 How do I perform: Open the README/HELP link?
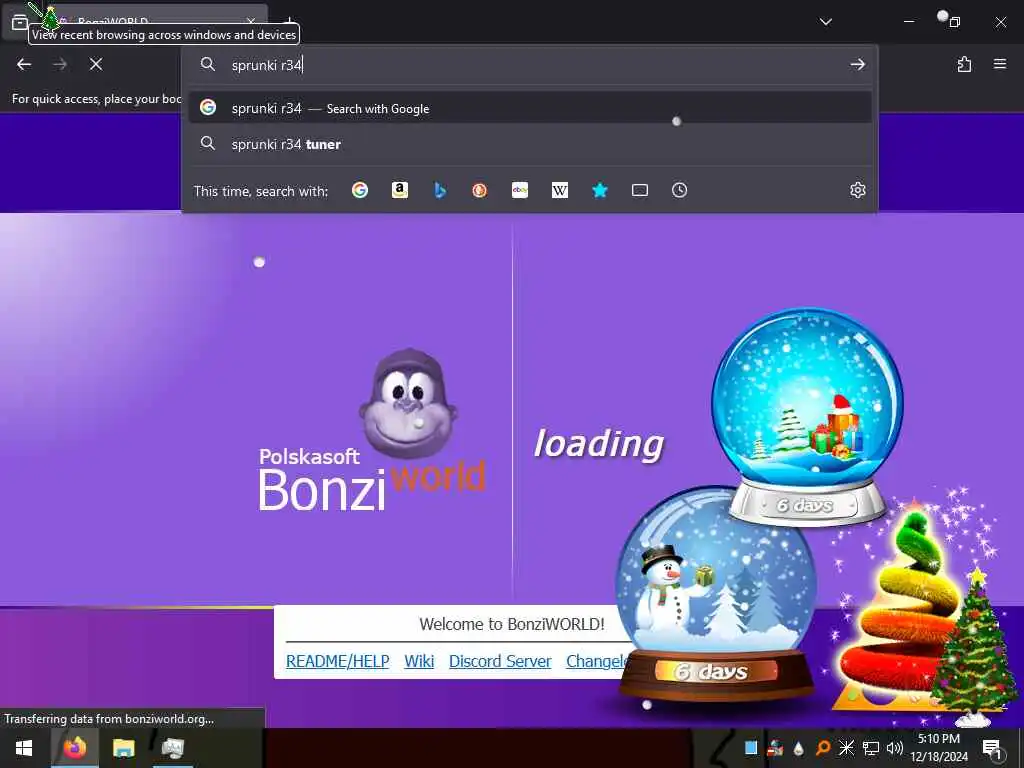[x=338, y=661]
